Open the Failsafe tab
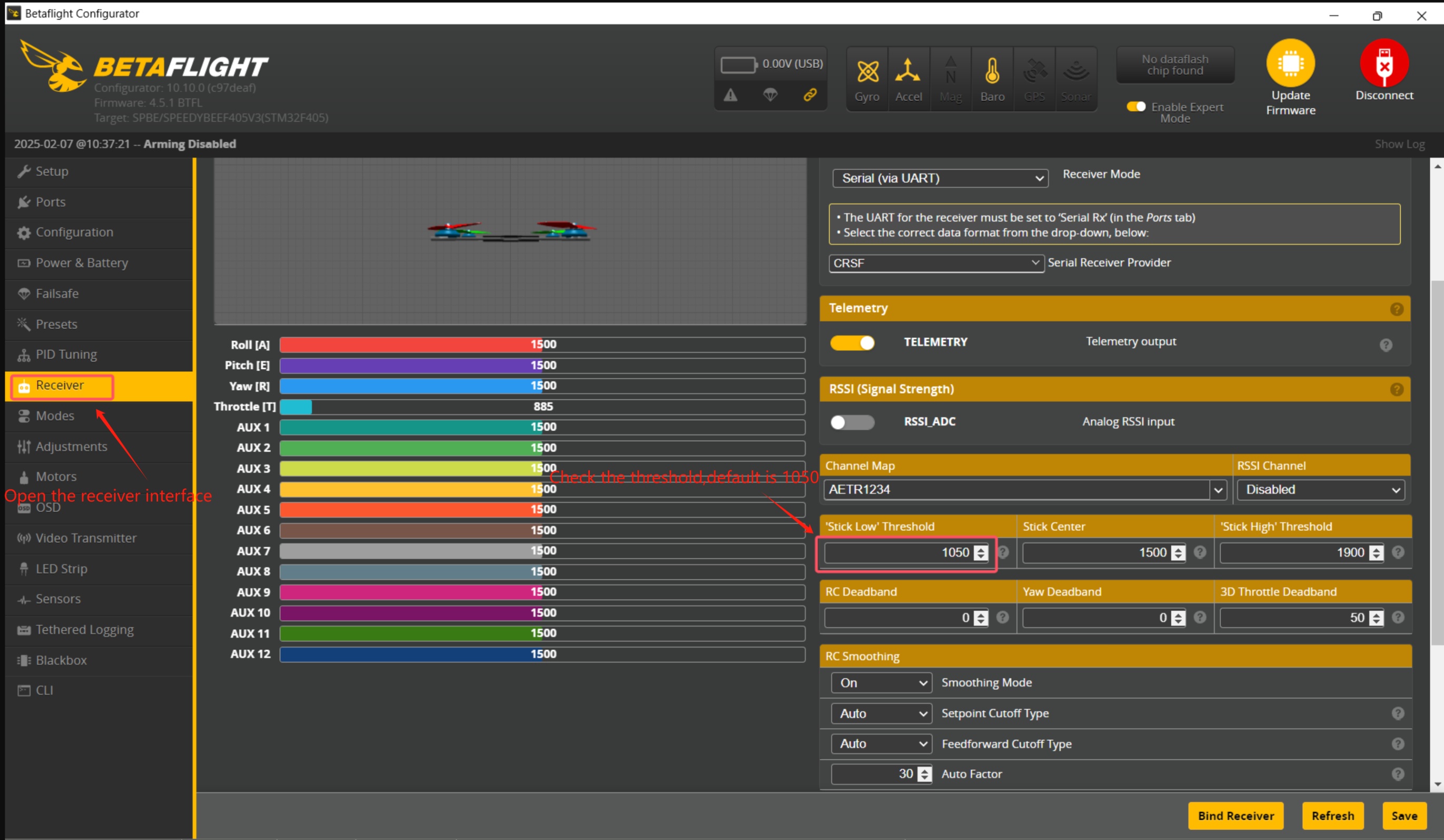Screen dimensions: 1444x840 coord(98,294)
